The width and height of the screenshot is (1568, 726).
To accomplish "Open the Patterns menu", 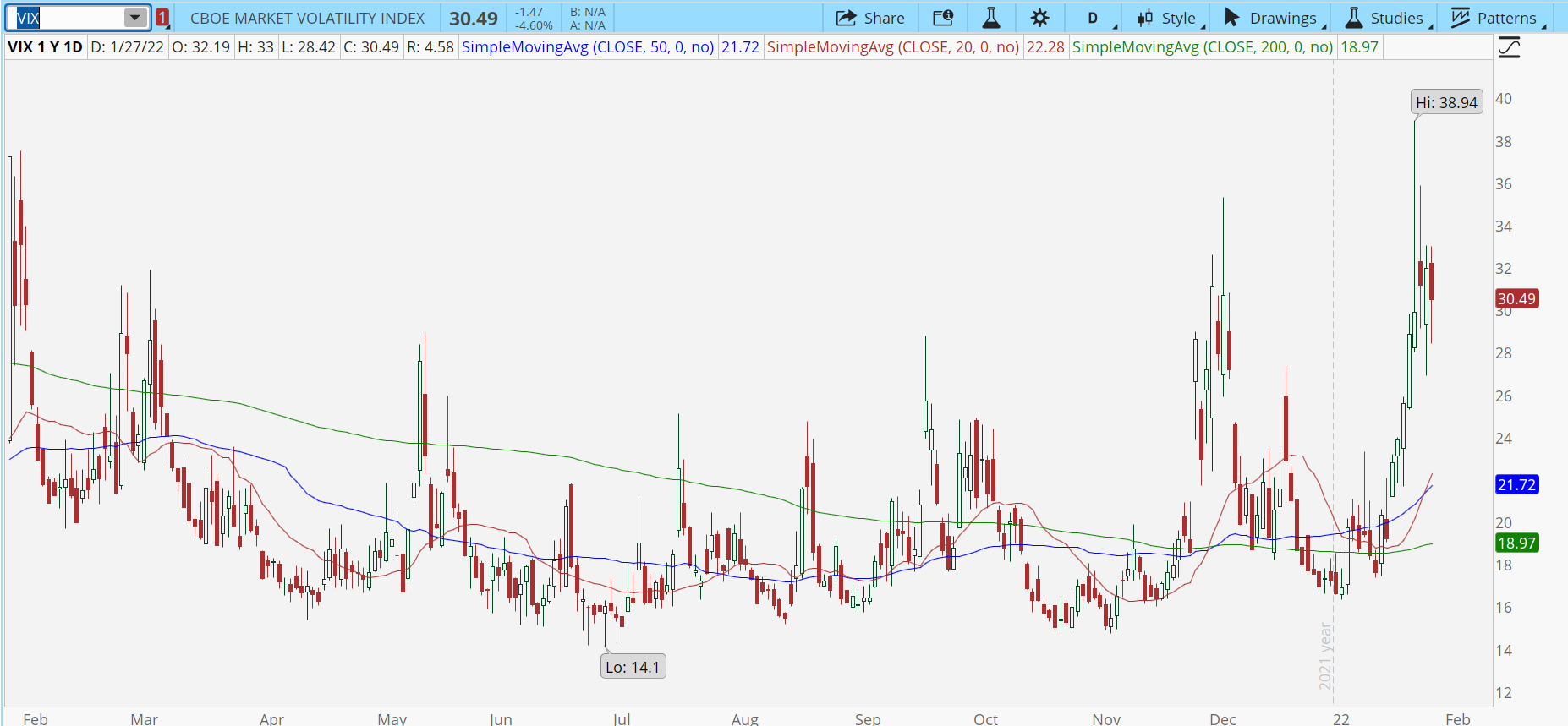I will (x=1495, y=18).
